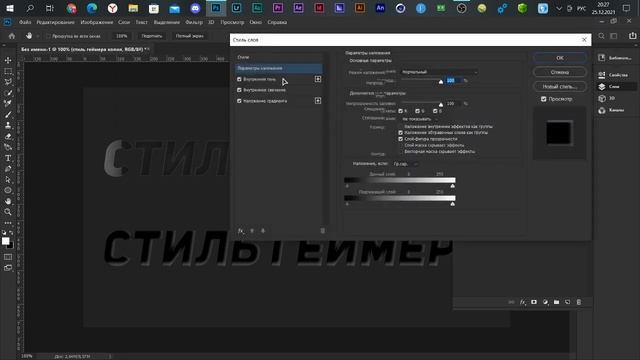The height and width of the screenshot is (360, 640).
Task: Open the Слои panel on the right
Action: [614, 87]
